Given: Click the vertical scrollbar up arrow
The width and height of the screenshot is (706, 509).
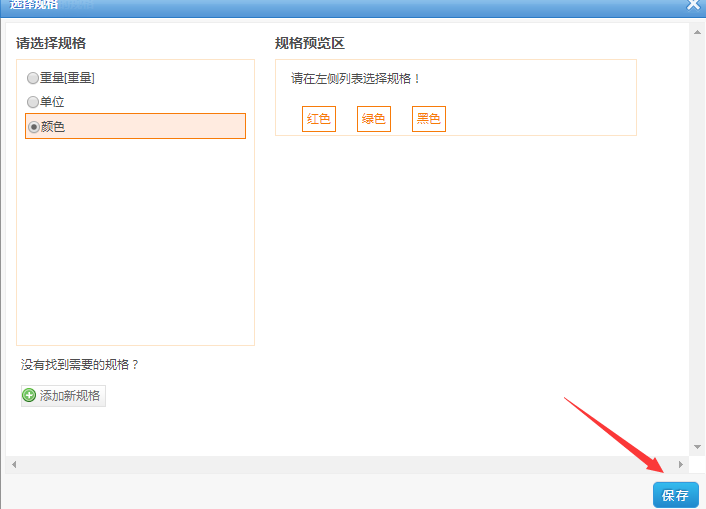Looking at the screenshot, I should pyautogui.click(x=697, y=32).
